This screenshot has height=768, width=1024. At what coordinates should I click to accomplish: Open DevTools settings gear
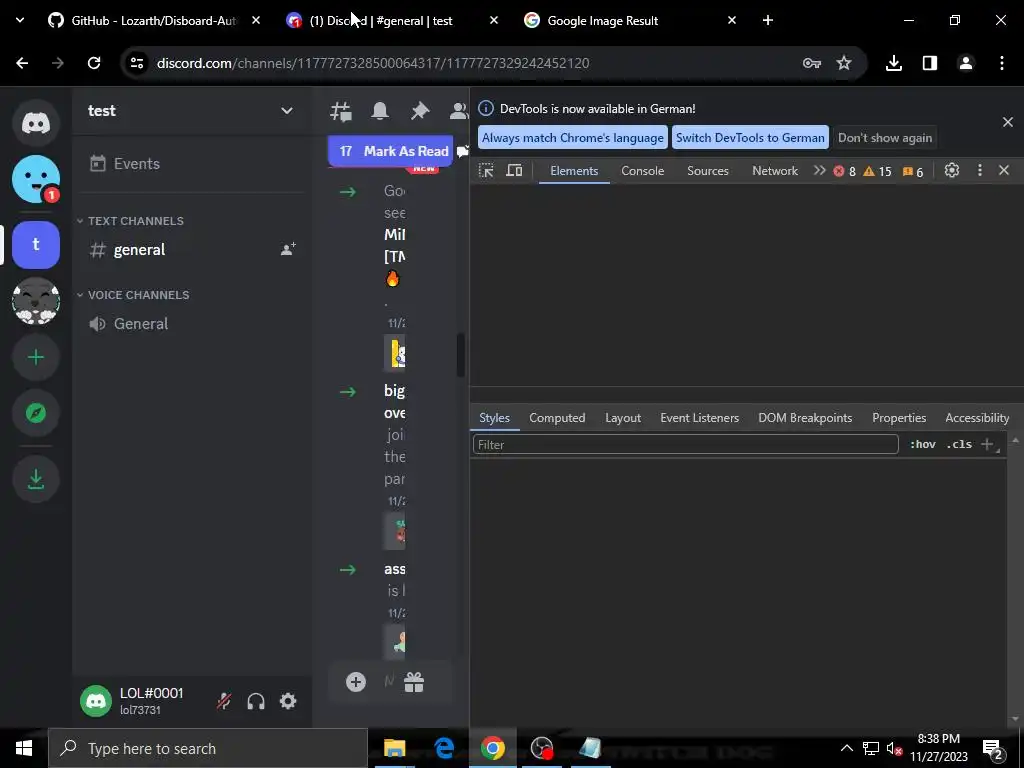pyautogui.click(x=952, y=170)
